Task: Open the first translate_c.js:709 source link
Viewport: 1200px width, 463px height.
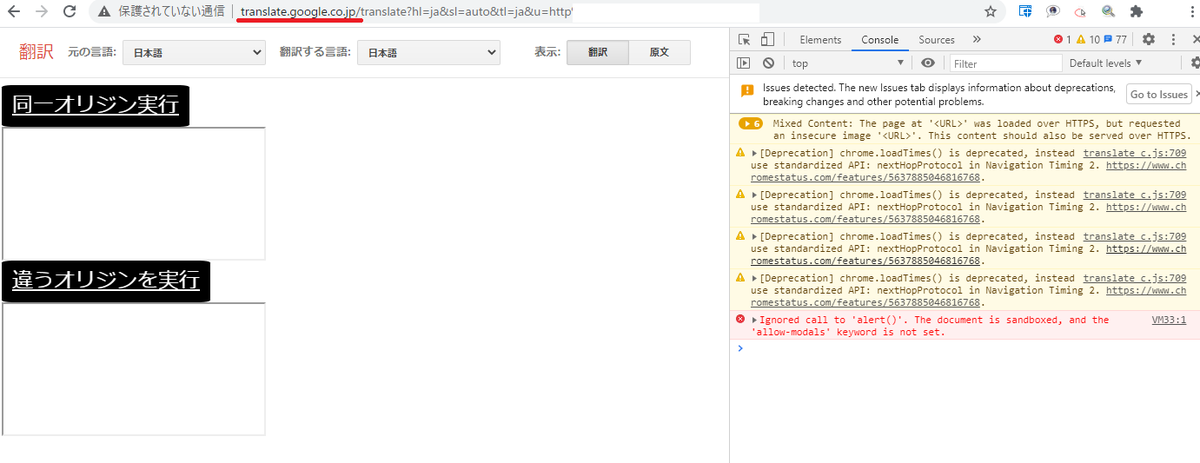Action: pyautogui.click(x=1134, y=153)
